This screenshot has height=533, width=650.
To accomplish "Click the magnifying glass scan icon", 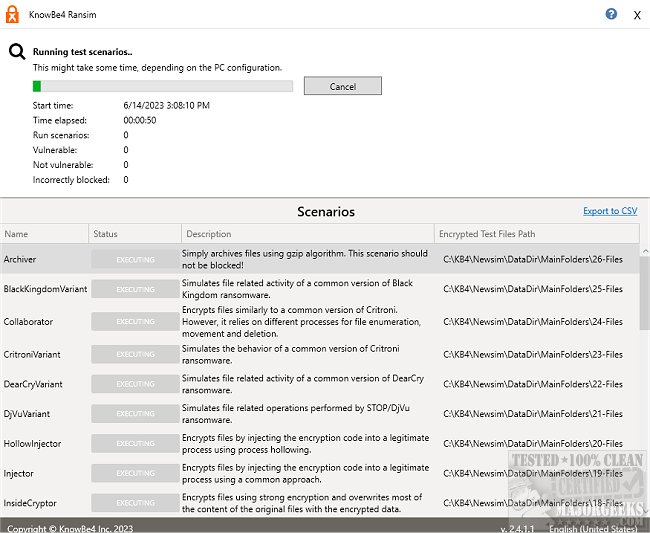I will click(17, 54).
